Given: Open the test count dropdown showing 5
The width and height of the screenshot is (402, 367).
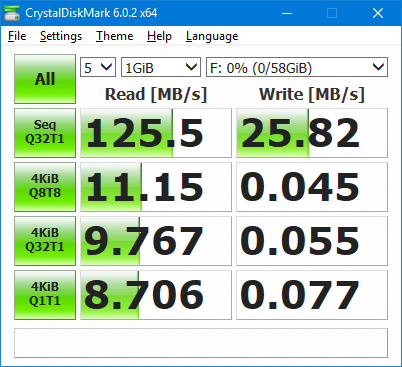Looking at the screenshot, I should click(x=98, y=67).
